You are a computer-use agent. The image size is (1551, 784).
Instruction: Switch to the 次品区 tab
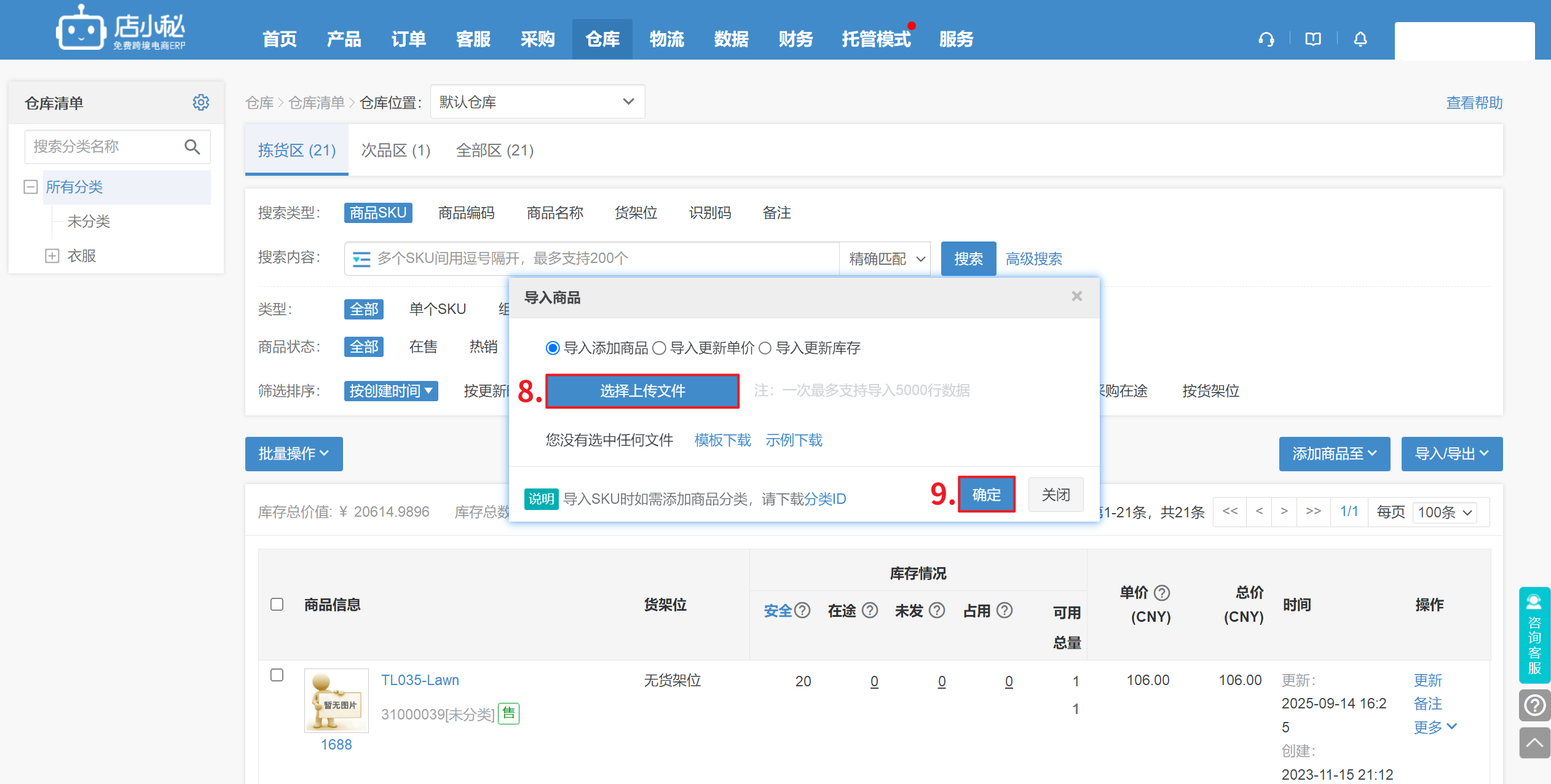click(395, 151)
